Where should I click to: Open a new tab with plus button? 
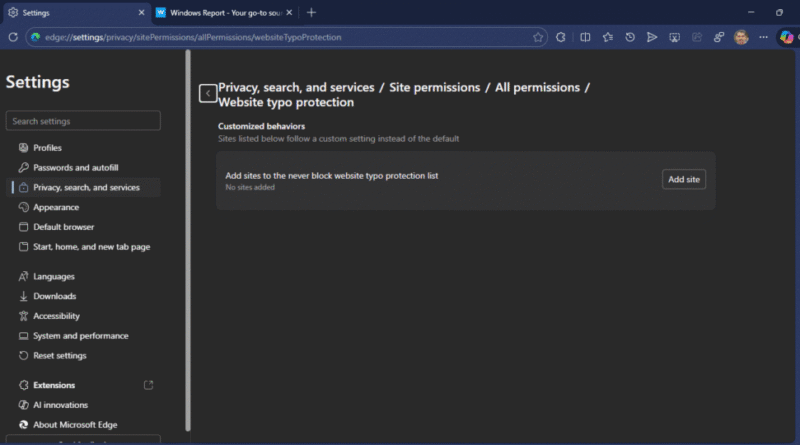(x=311, y=12)
